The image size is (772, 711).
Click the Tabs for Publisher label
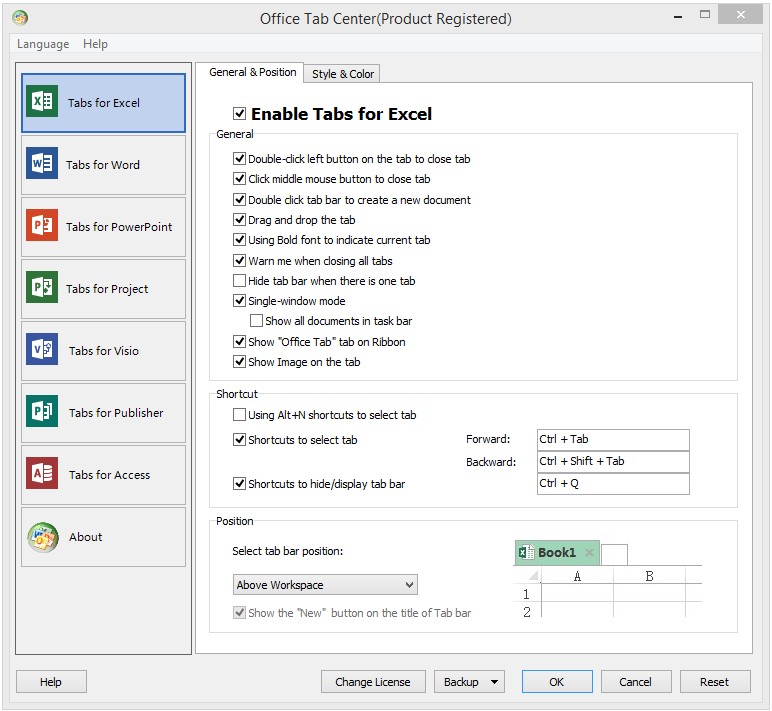click(116, 413)
